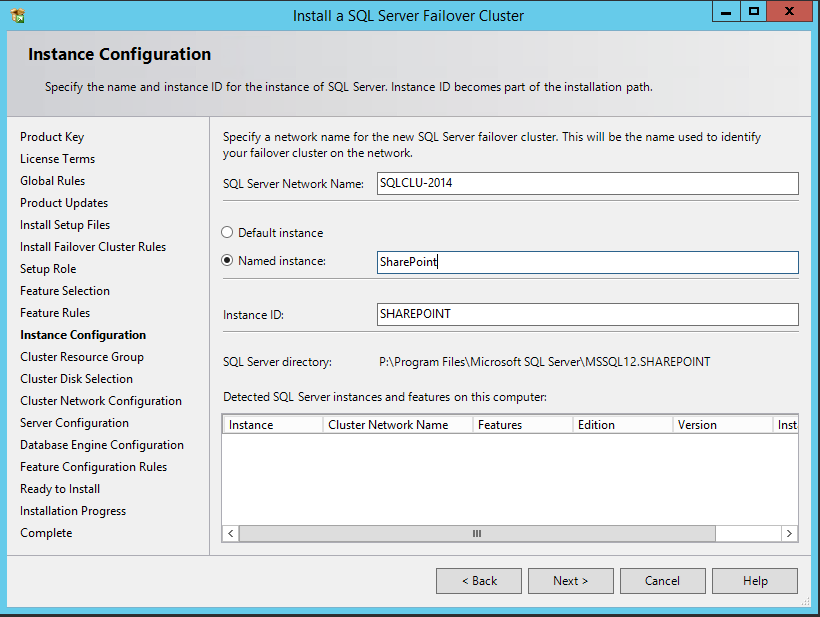Click the left scroll arrow of instances list

click(231, 533)
